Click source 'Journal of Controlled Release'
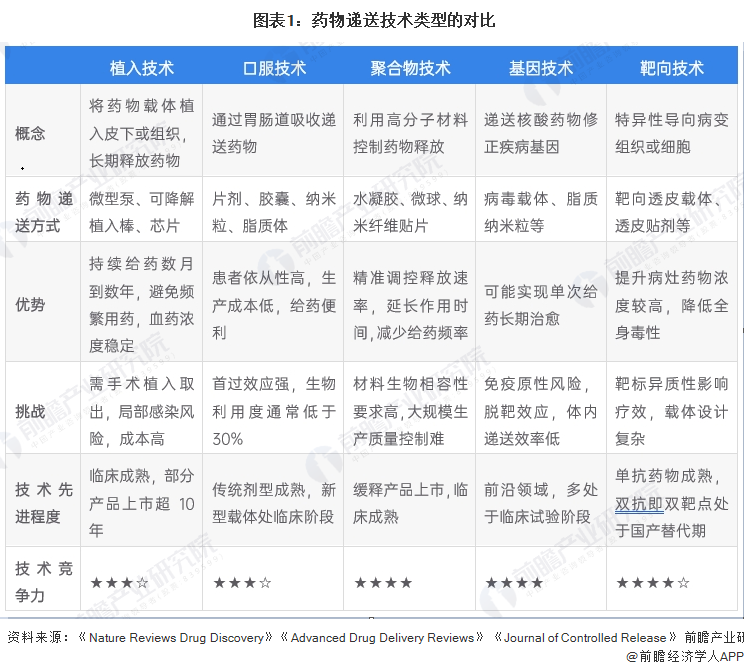744x670 pixels. tap(585, 637)
